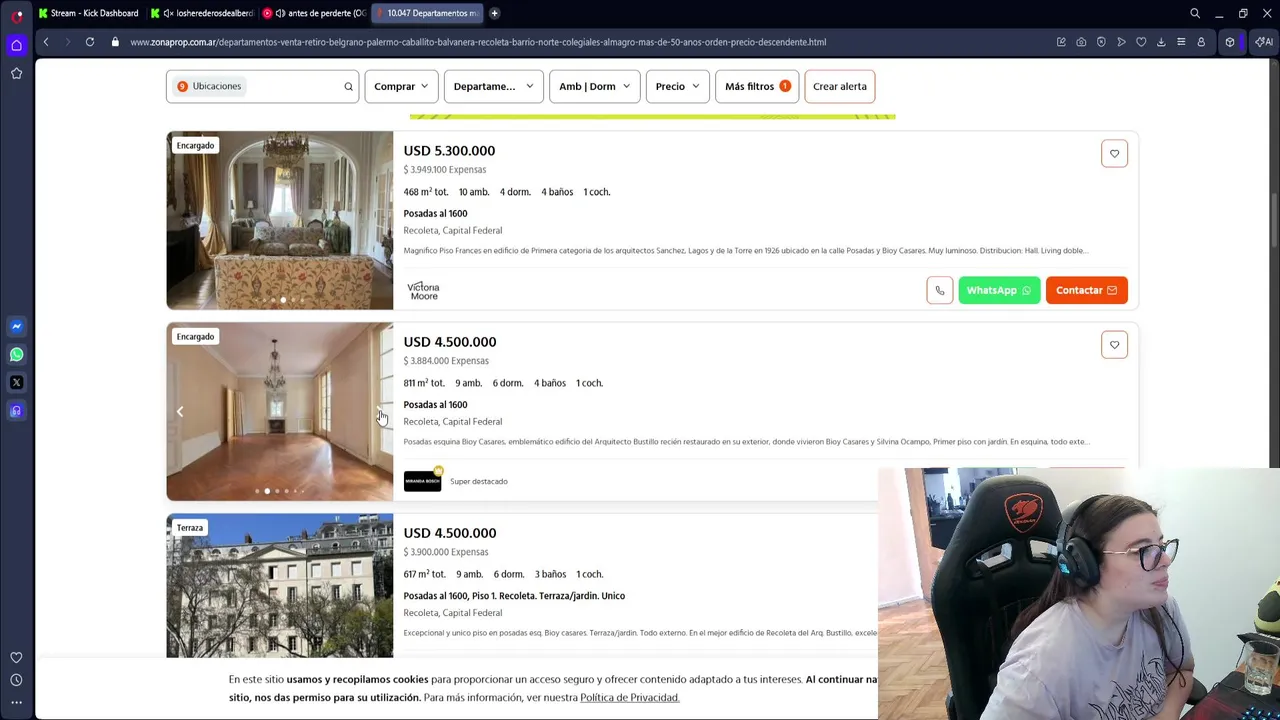Image resolution: width=1280 pixels, height=720 pixels.
Task: Click the edit page toolbar icon
Action: click(1061, 42)
